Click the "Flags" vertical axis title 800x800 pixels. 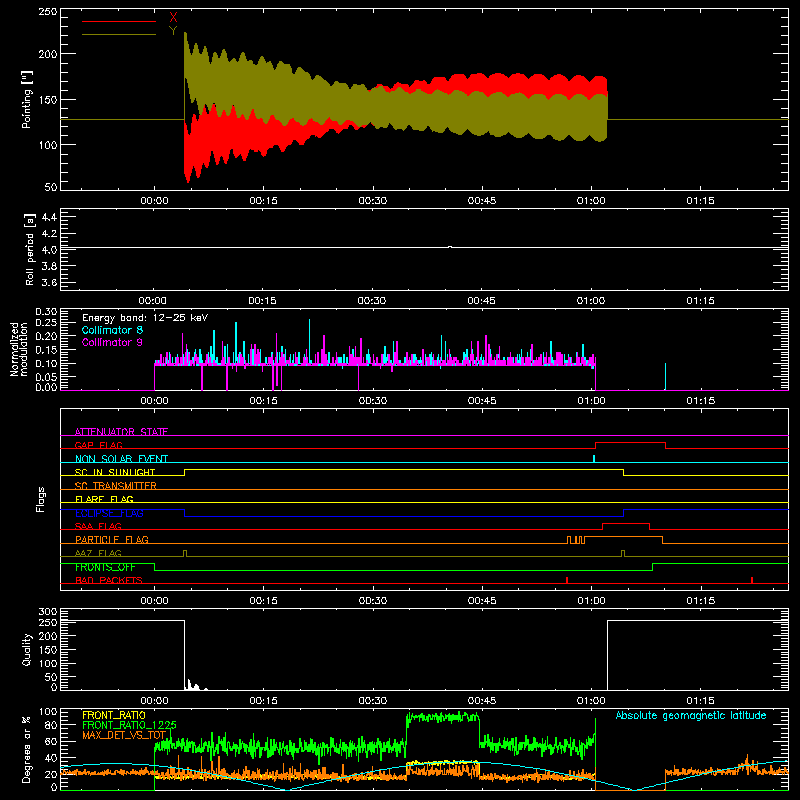click(x=41, y=499)
